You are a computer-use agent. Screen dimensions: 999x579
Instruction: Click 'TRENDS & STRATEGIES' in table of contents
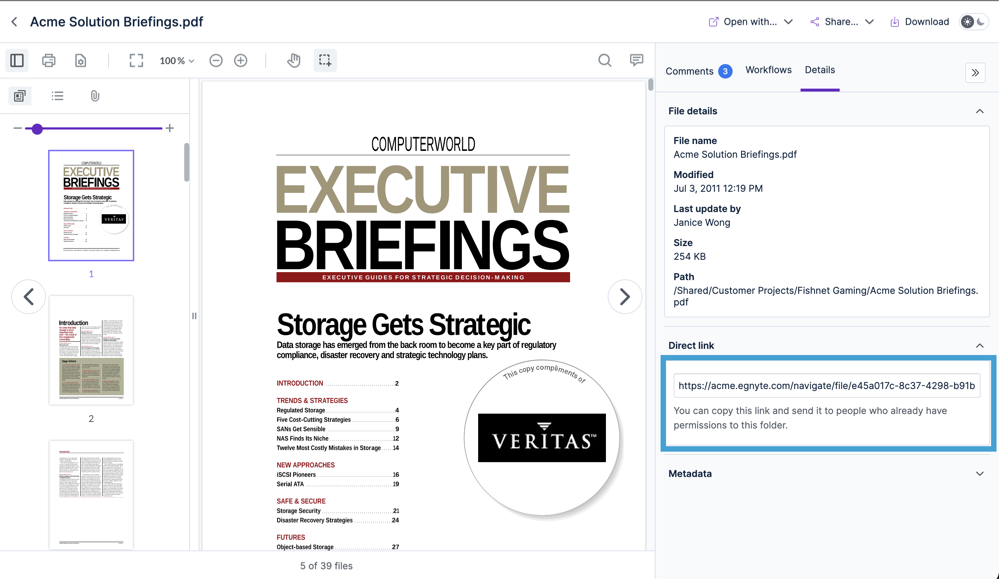tap(312, 401)
